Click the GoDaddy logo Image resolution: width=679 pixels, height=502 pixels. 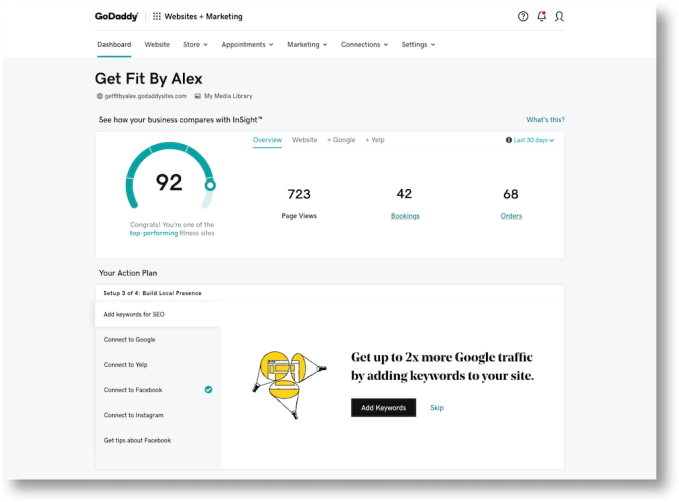point(118,17)
